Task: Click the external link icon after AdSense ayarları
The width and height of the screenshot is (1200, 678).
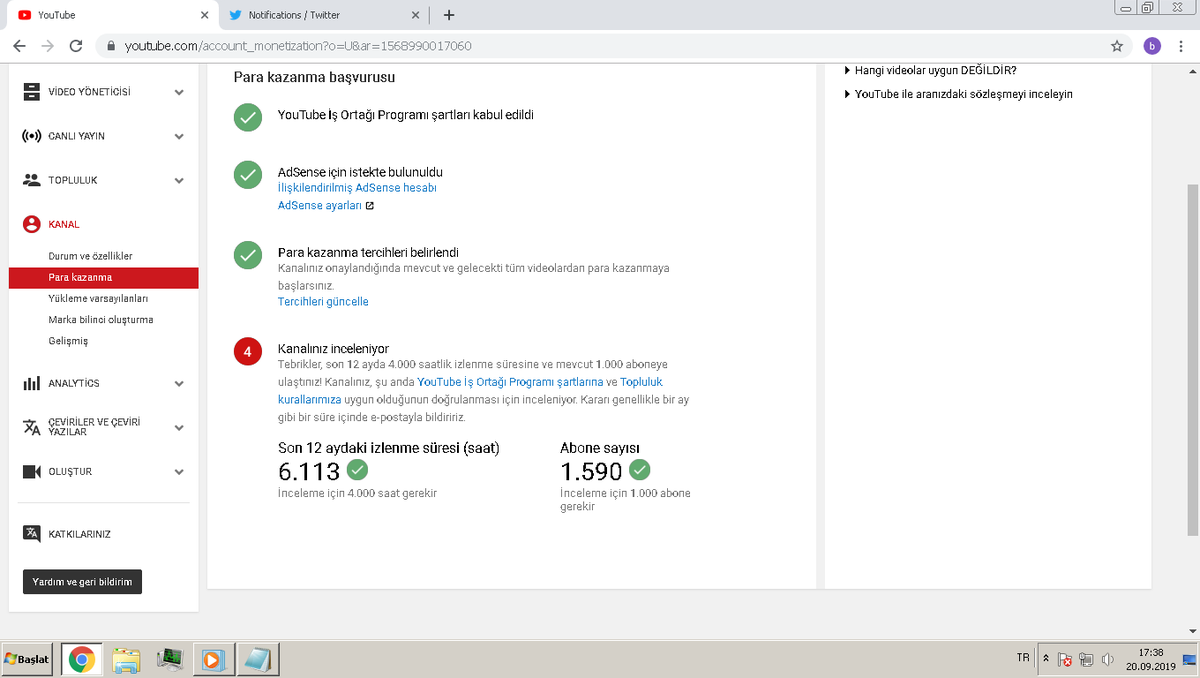Action: pos(370,206)
